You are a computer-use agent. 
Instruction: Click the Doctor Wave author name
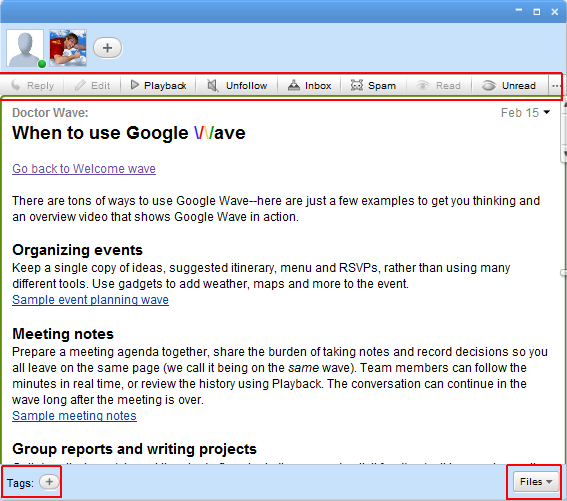[x=50, y=113]
